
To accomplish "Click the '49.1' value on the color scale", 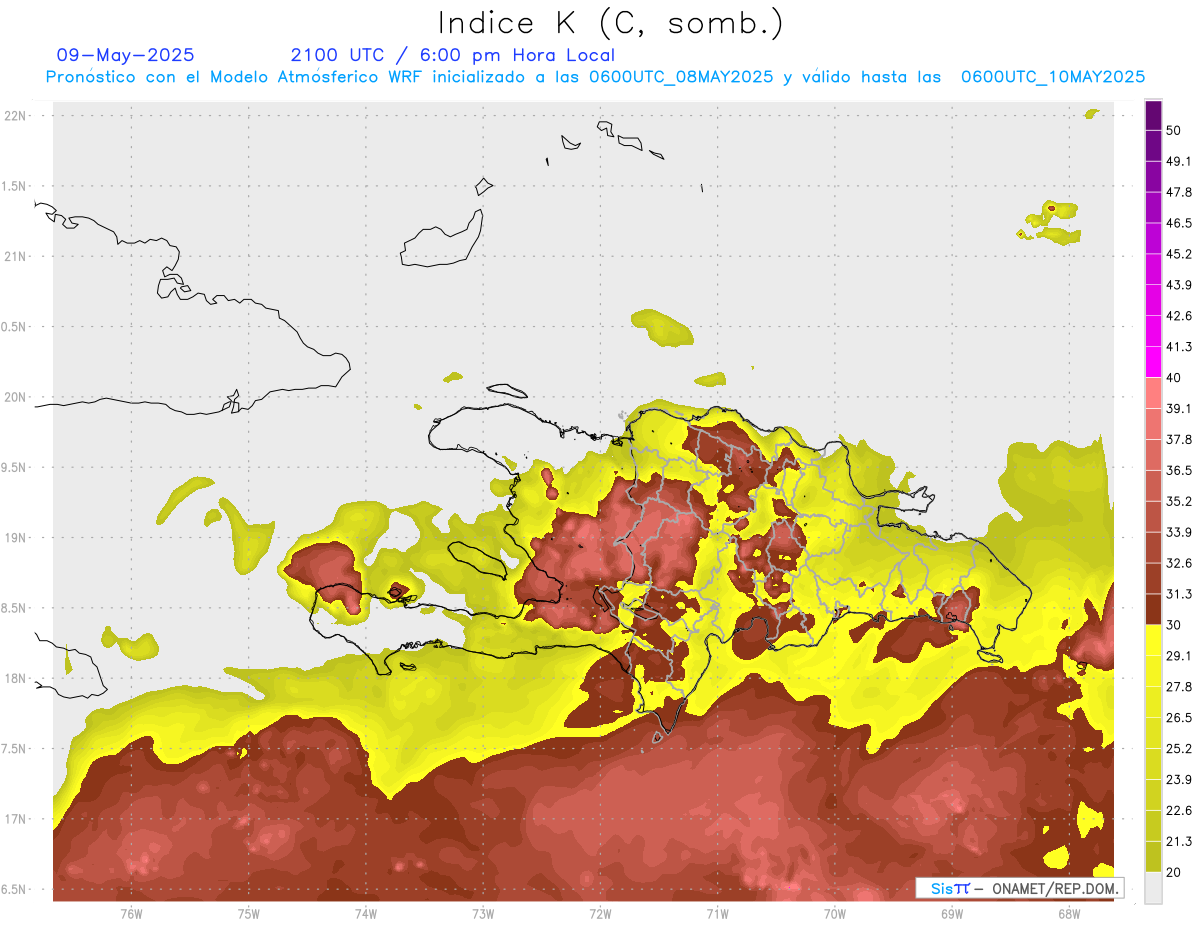I will [1179, 161].
